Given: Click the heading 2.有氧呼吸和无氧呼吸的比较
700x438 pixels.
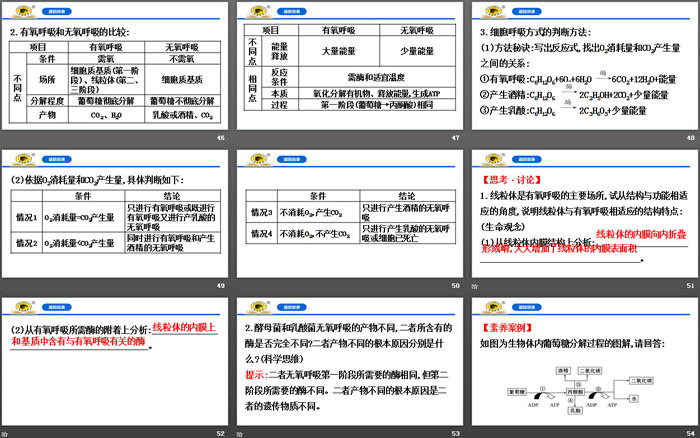Looking at the screenshot, I should (x=70, y=32).
